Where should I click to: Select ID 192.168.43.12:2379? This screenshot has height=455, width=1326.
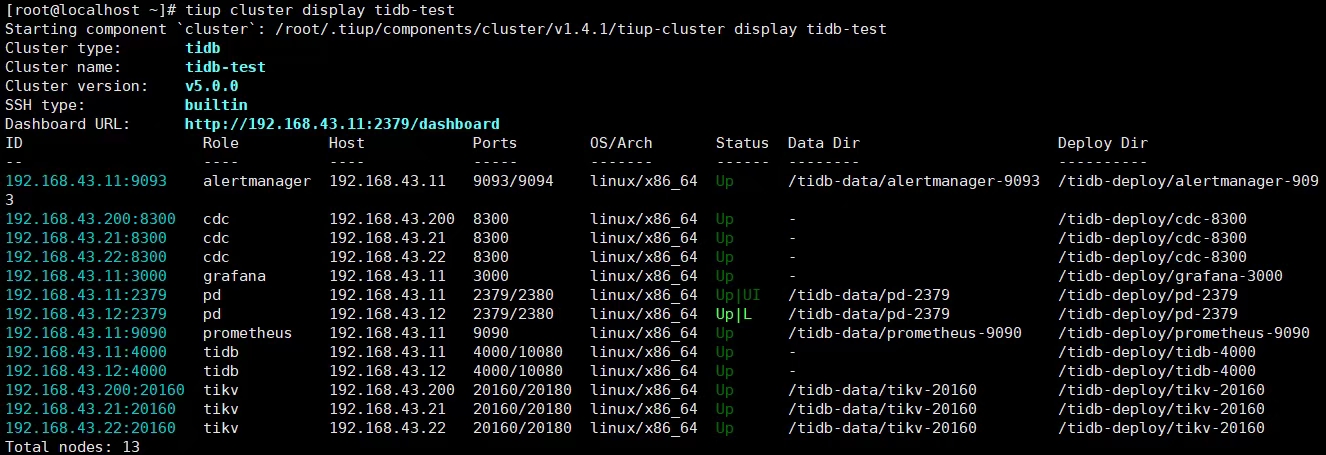(86, 314)
